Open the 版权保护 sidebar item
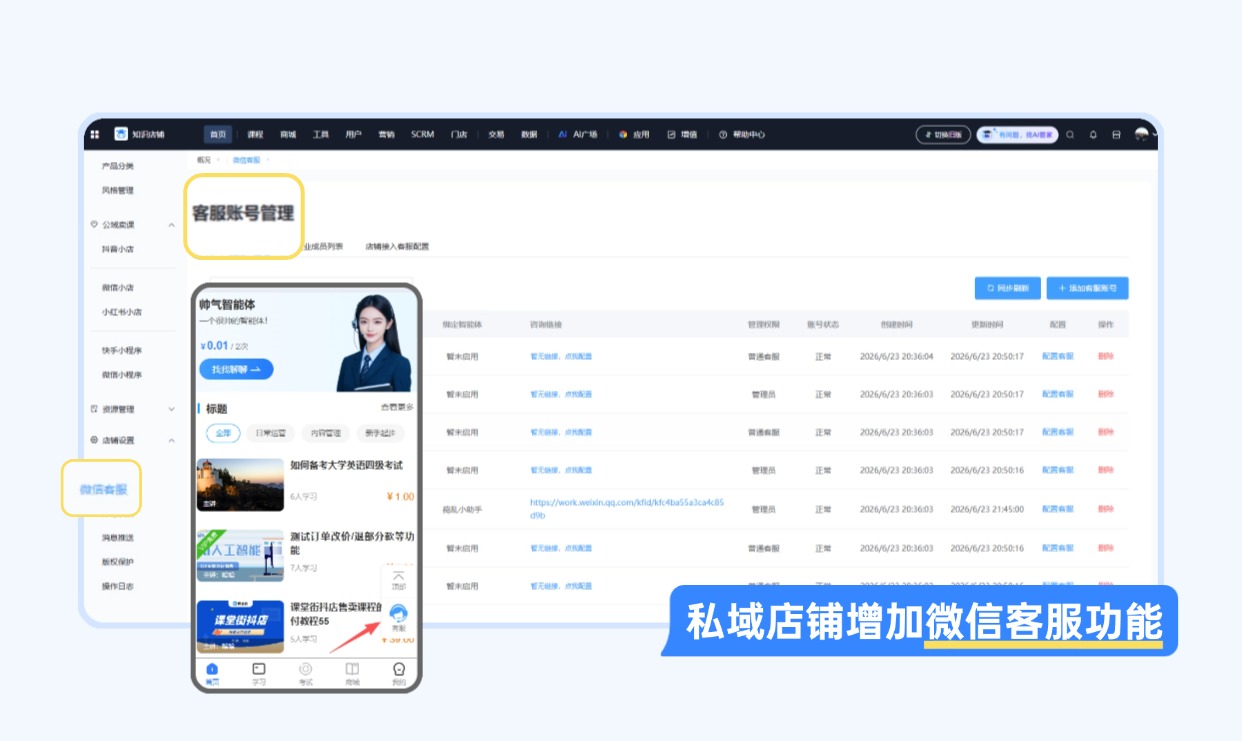1242x741 pixels. coord(118,562)
